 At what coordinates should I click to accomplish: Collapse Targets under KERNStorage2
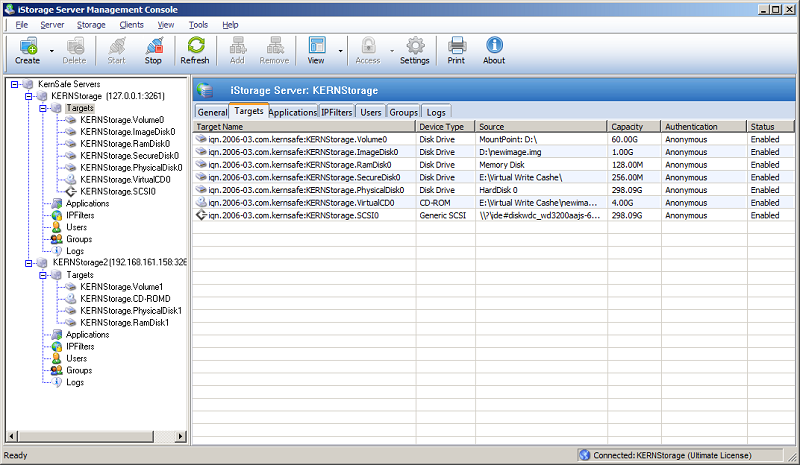pyautogui.click(x=43, y=275)
